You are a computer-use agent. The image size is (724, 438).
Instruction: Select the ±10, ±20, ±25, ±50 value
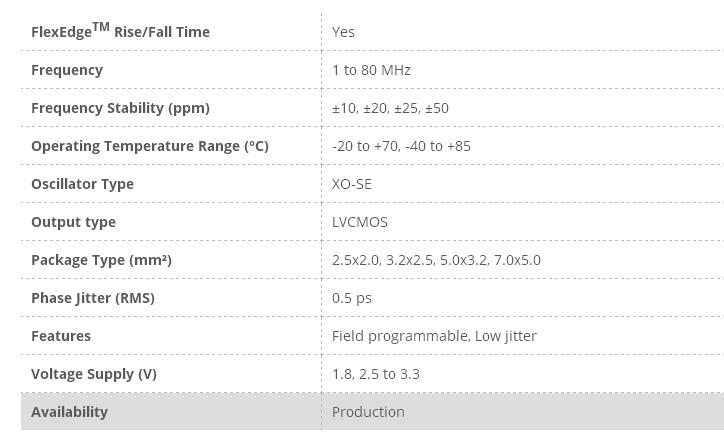(390, 108)
